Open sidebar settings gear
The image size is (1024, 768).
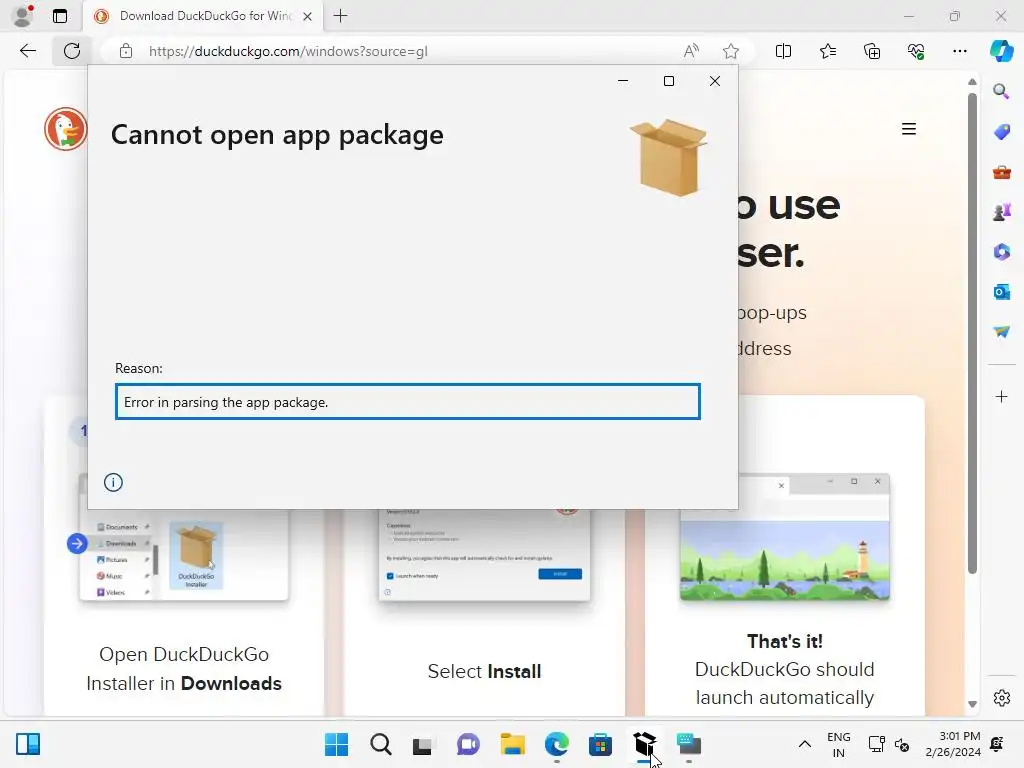click(x=1001, y=698)
